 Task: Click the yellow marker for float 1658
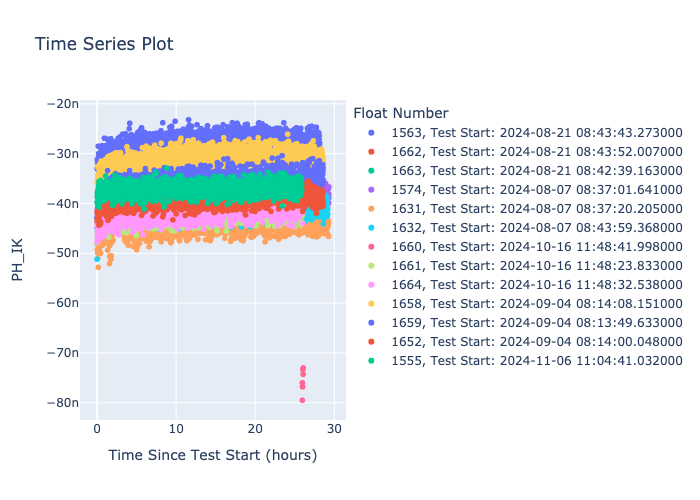[x=371, y=304]
